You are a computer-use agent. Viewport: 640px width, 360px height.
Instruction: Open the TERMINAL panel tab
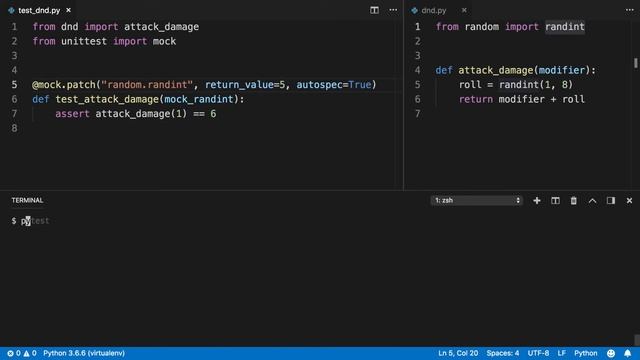27,200
